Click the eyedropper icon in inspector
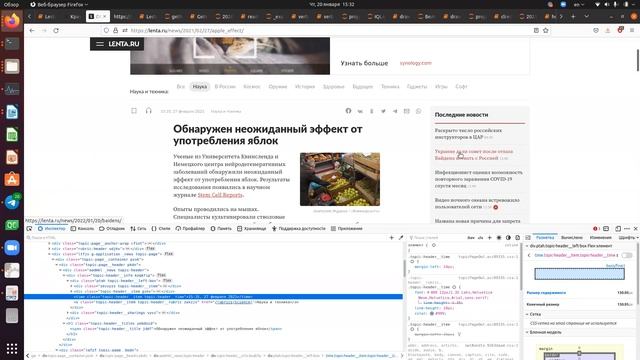Screen dimensions: 640x360 [x=401, y=238]
